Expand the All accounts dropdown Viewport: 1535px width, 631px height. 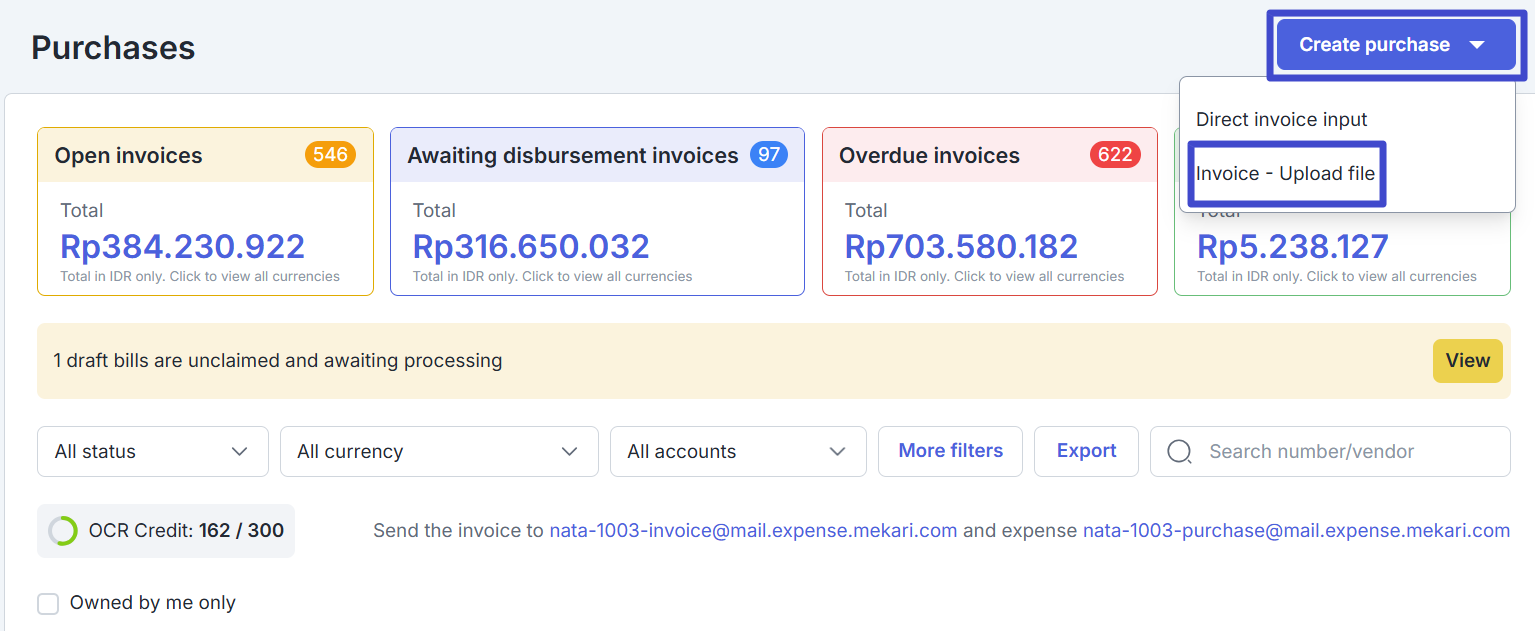click(738, 452)
